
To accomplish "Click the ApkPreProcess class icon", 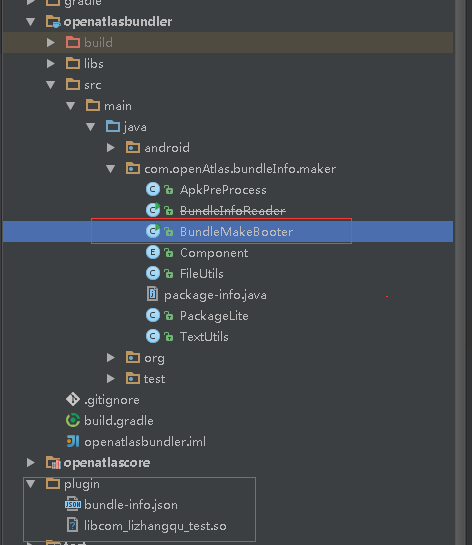I will pyautogui.click(x=153, y=189).
